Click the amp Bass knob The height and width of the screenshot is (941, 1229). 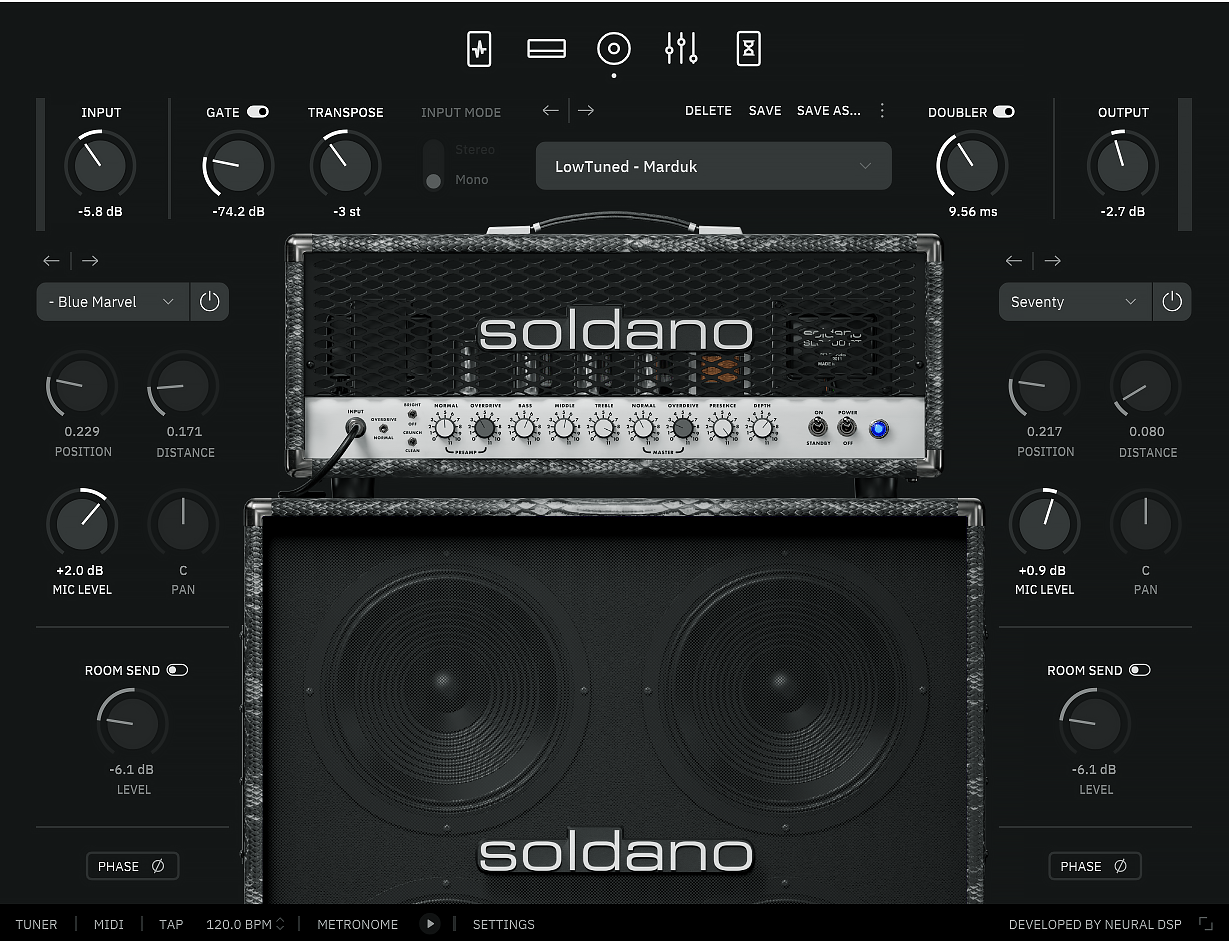point(524,428)
